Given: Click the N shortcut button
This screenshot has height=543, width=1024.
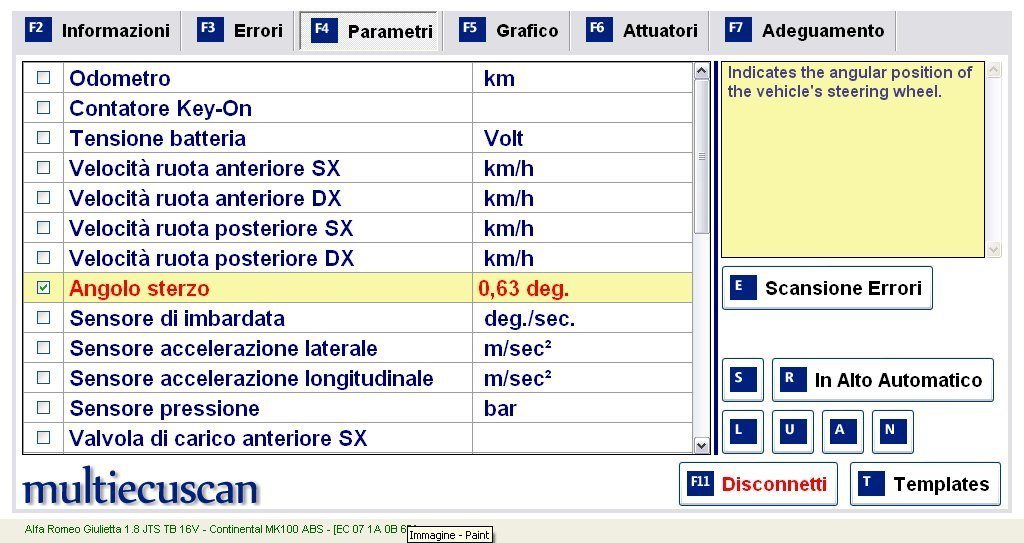Looking at the screenshot, I should tap(892, 431).
